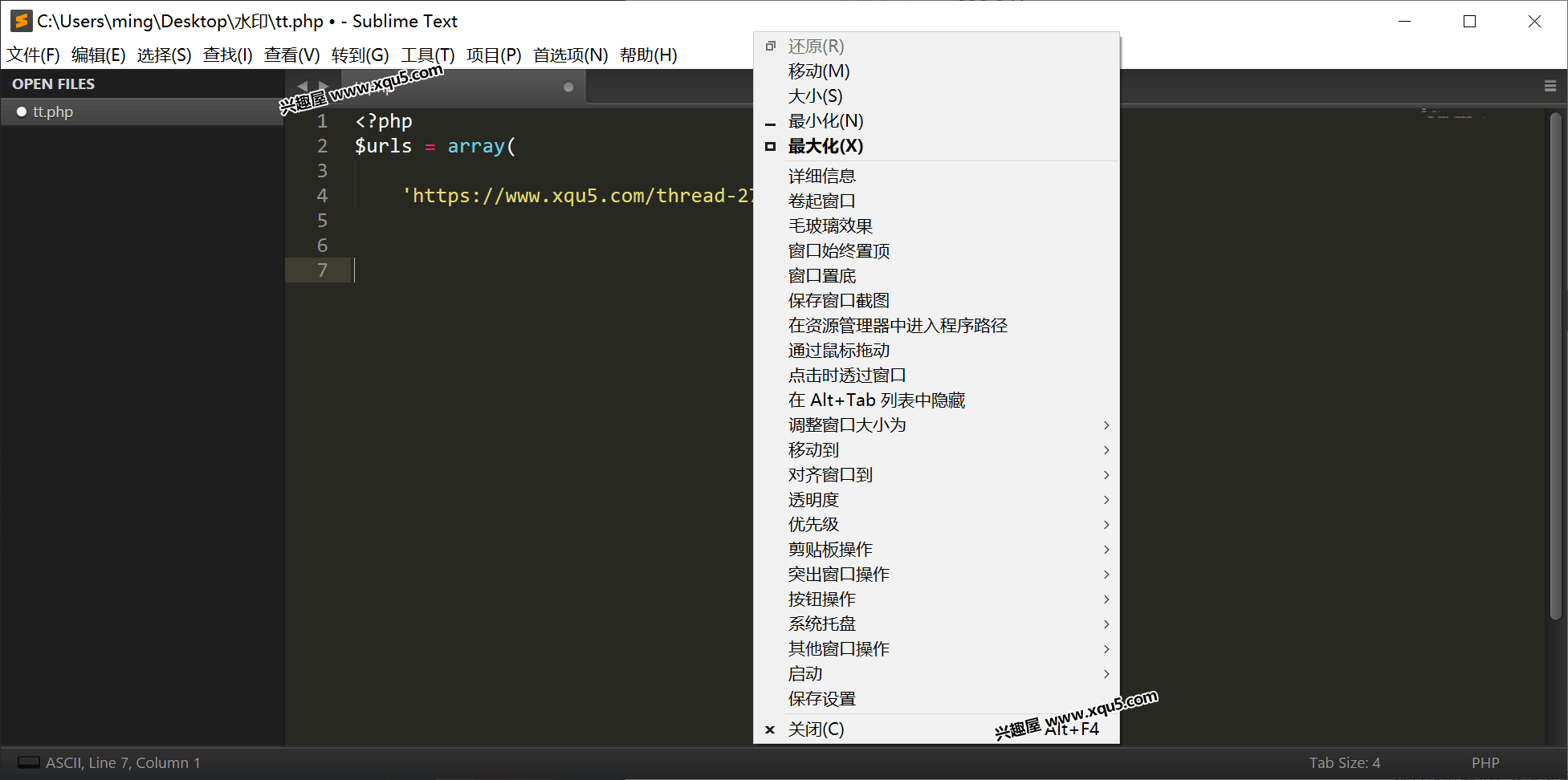This screenshot has width=1568, height=780.
Task: Click the array( keyword on line 2
Action: click(482, 146)
